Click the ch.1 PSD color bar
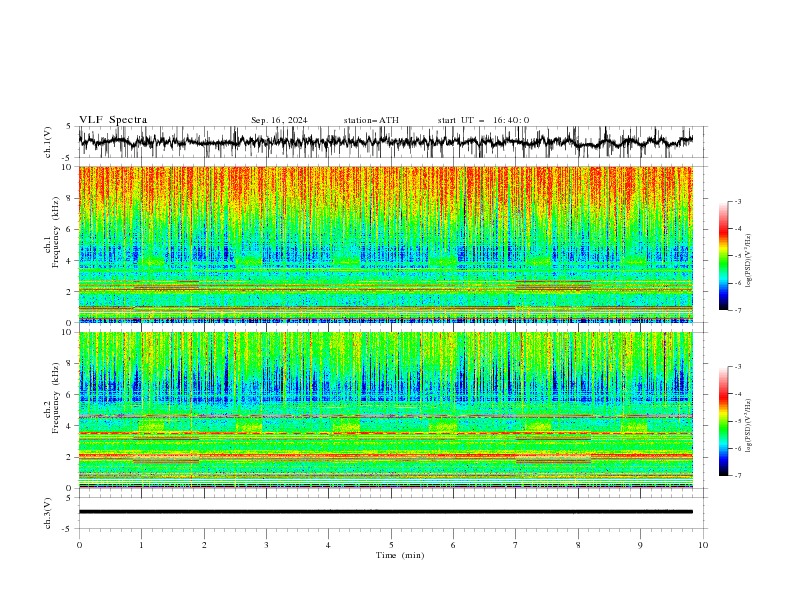Screen dimensions: 792x612 pos(723,256)
